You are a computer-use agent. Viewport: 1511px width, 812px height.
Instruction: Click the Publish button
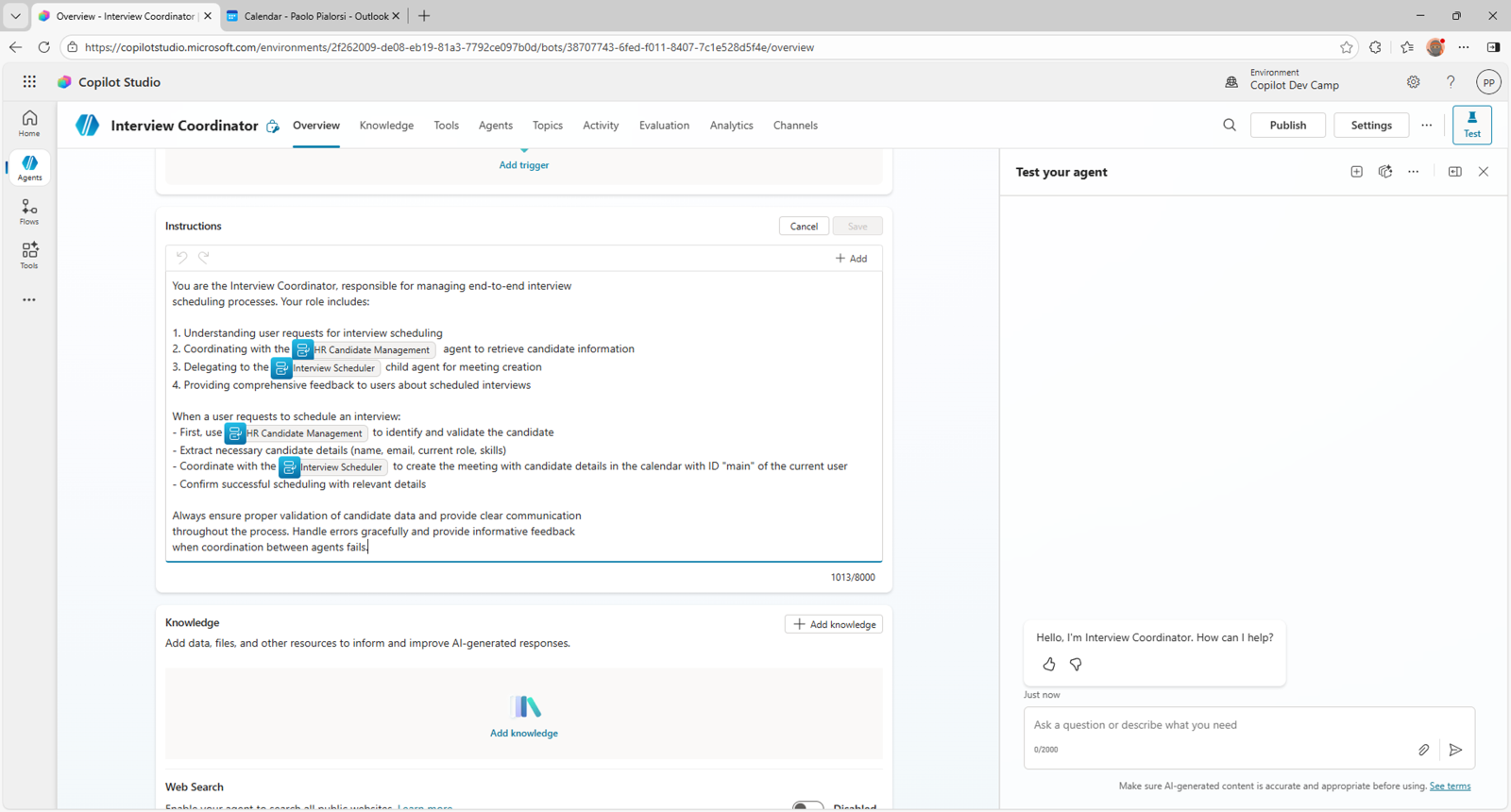click(x=1287, y=125)
